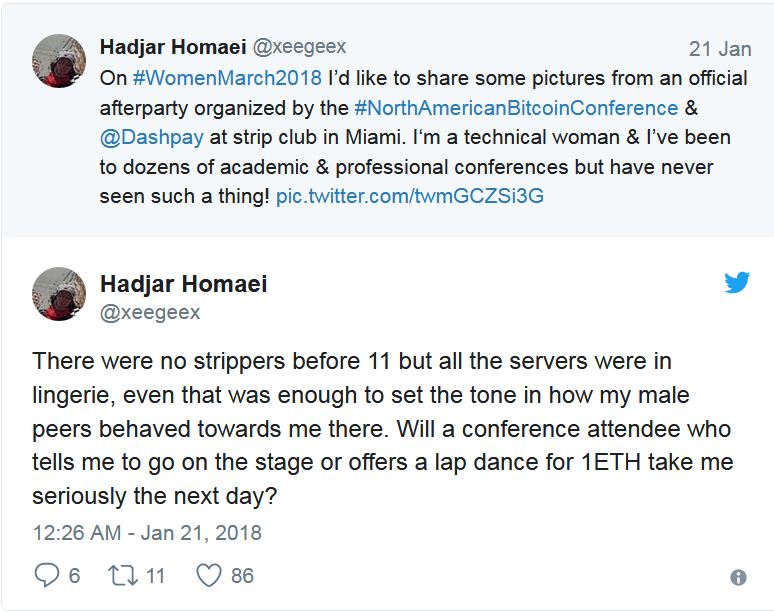Image resolution: width=774 pixels, height=612 pixels.
Task: Open the pic.twitter.com/twmGCZSi3G picture link
Action: click(x=409, y=195)
